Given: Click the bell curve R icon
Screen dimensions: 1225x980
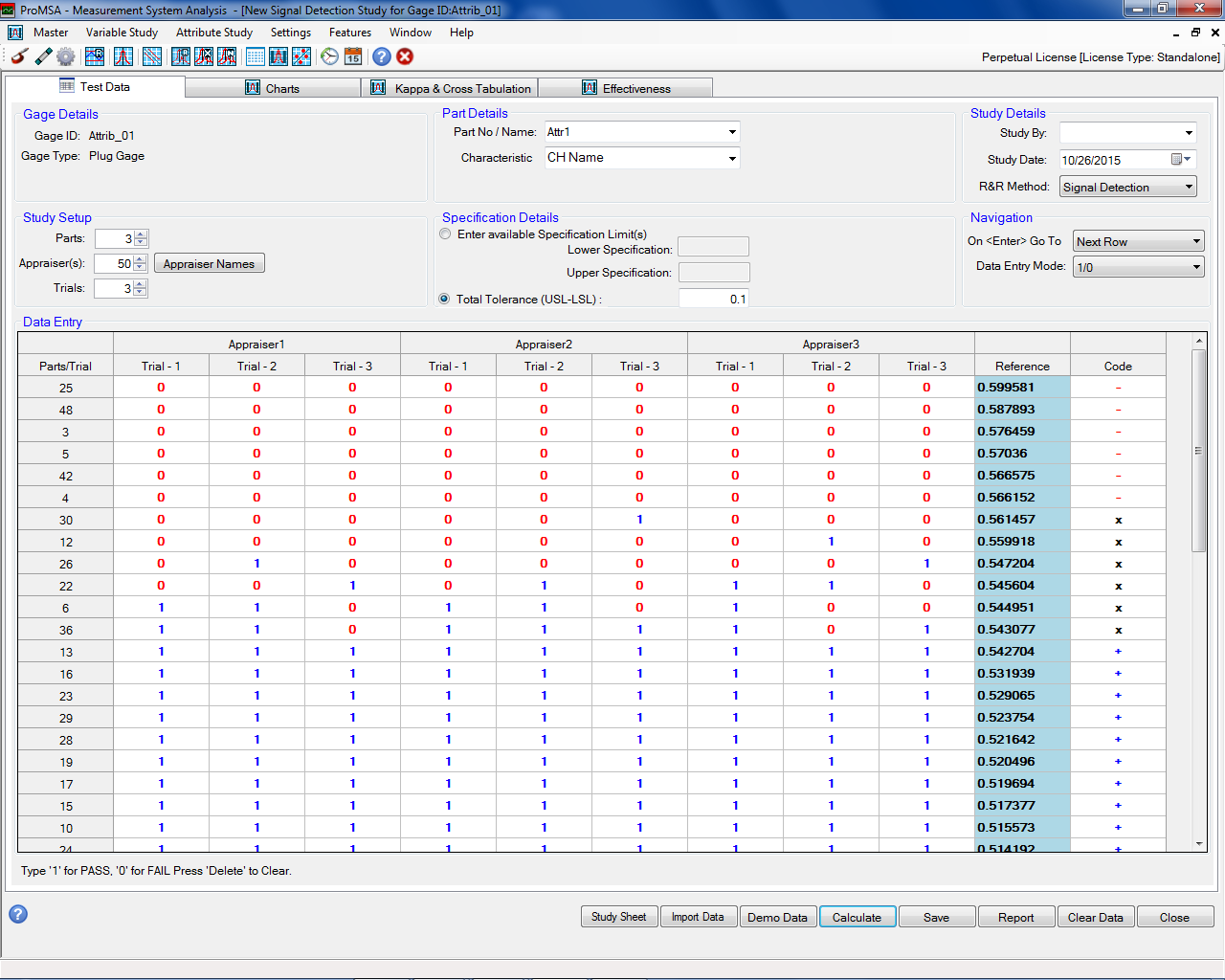Looking at the screenshot, I should 181,56.
